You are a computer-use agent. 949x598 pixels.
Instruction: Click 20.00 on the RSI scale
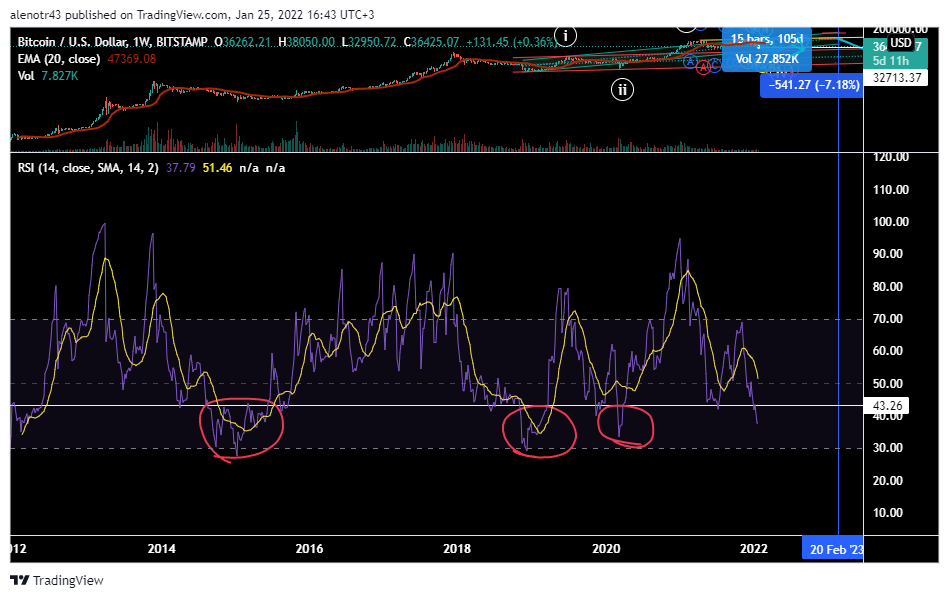click(888, 481)
